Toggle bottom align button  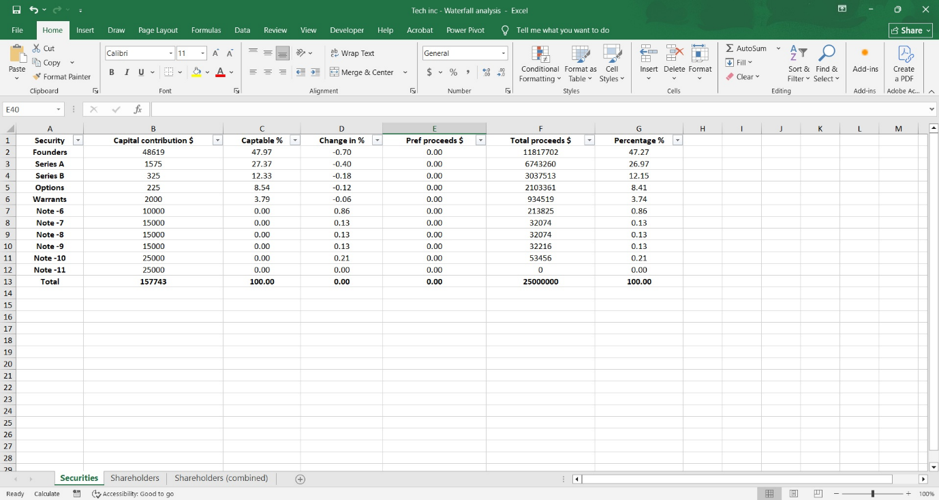[282, 53]
